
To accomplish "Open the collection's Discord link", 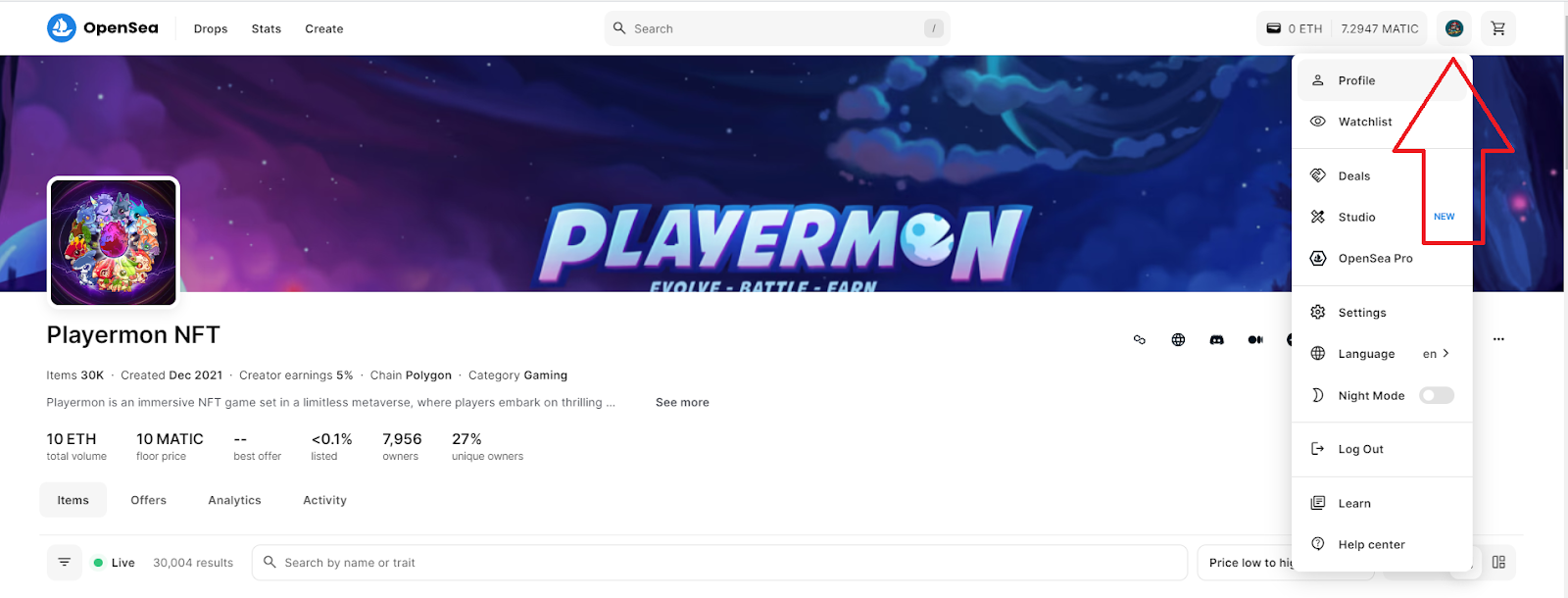I will tap(1216, 340).
